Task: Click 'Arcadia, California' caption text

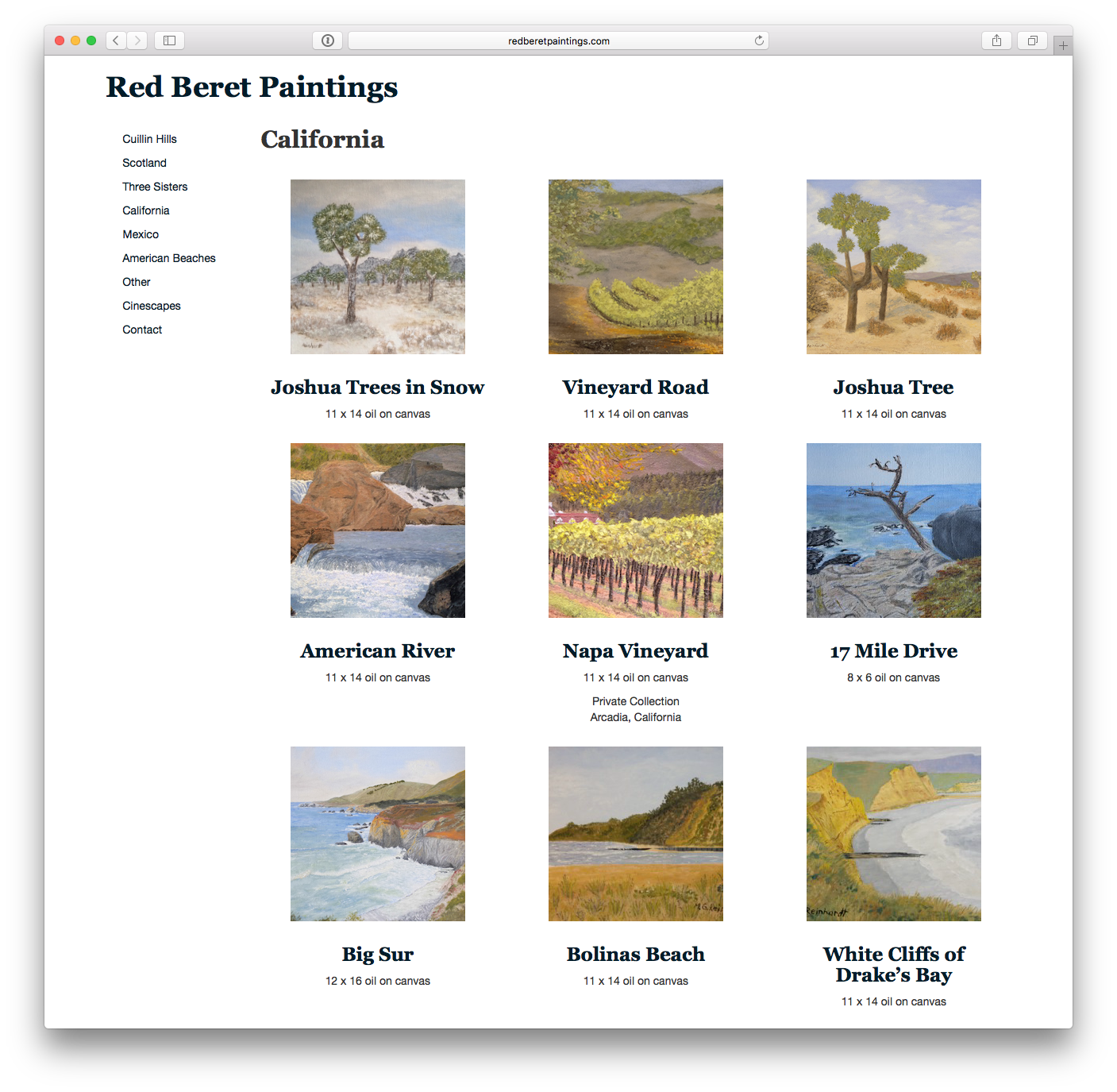Action: 636,717
